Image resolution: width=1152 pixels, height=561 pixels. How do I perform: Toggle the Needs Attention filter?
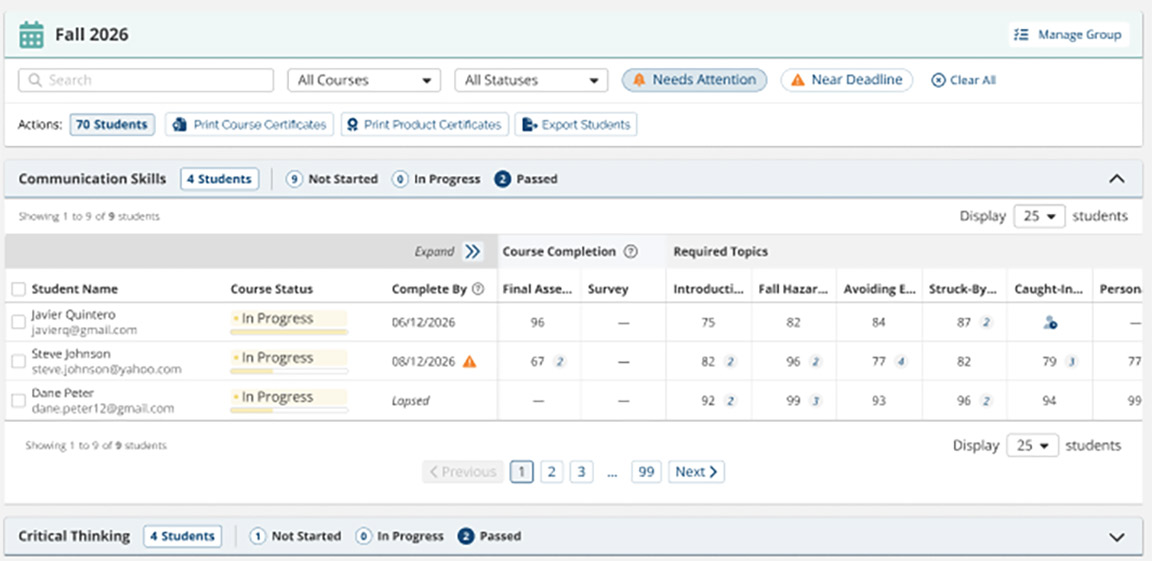coord(694,80)
